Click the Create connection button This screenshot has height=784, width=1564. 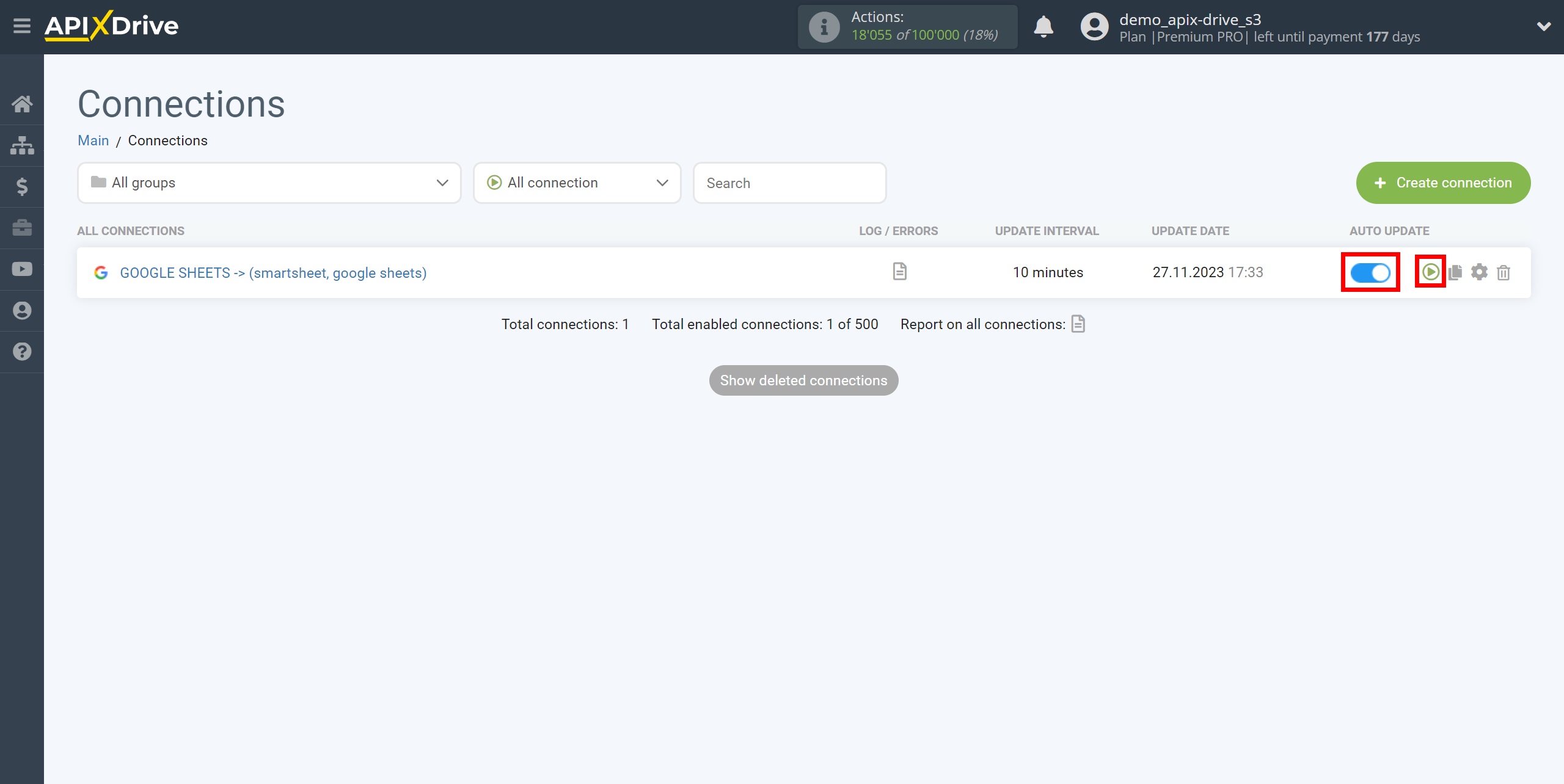[x=1442, y=182]
